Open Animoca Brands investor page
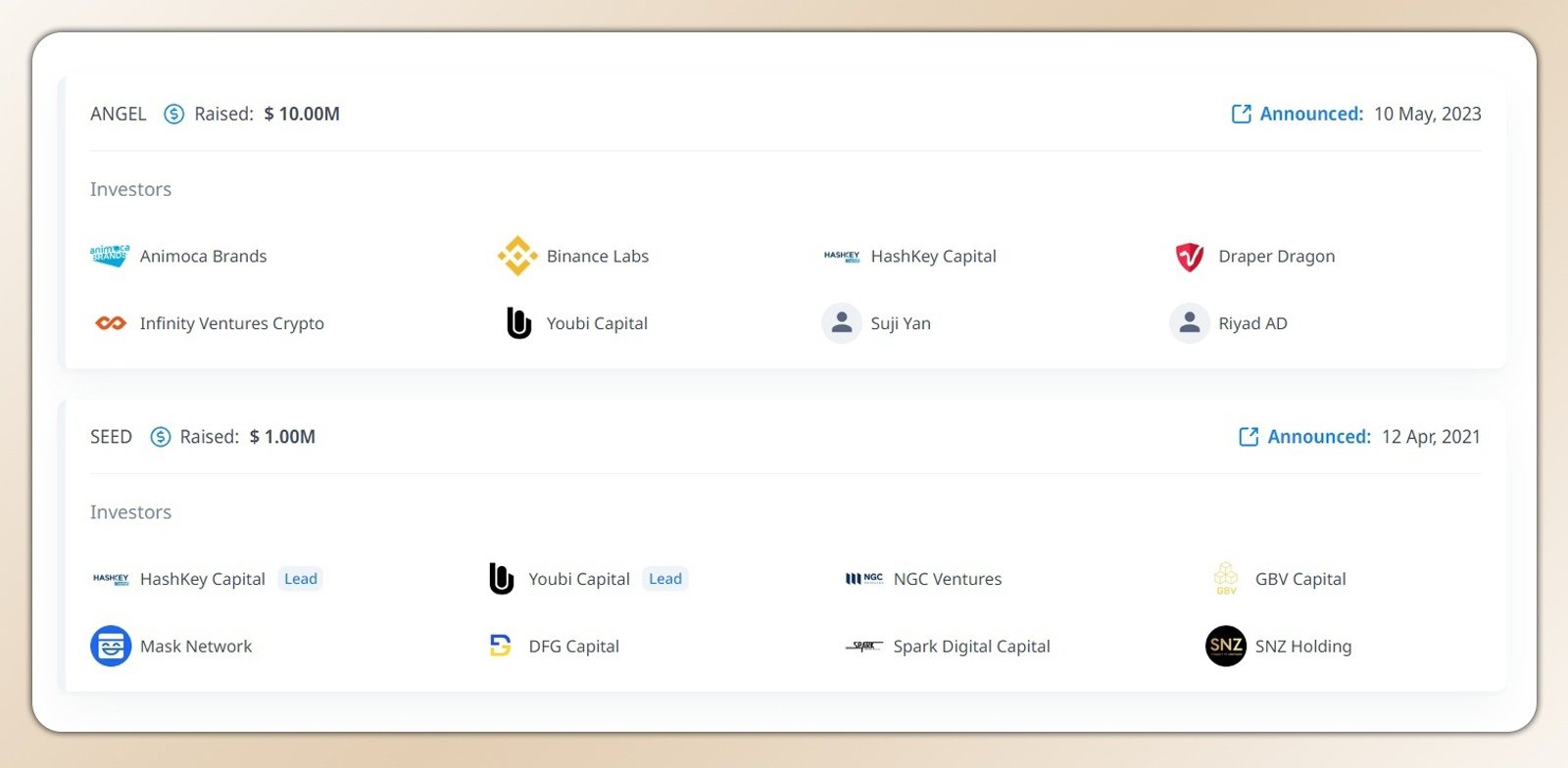Viewport: 1568px width, 768px height. (x=203, y=256)
